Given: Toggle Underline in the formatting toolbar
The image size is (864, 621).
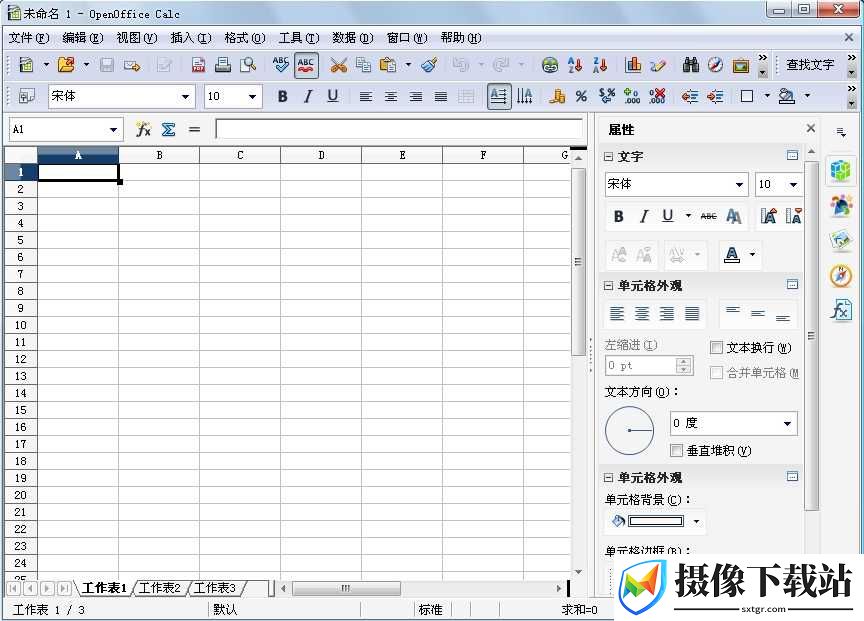Looking at the screenshot, I should coord(332,96).
